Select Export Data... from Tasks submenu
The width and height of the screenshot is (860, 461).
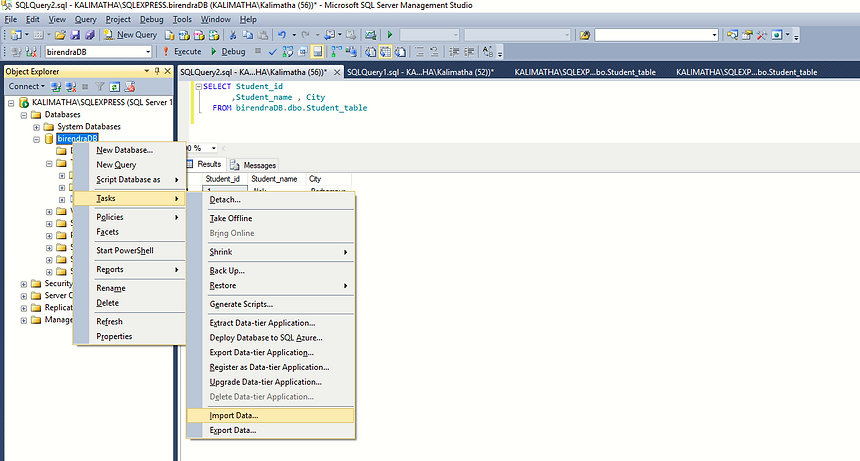pos(270,430)
